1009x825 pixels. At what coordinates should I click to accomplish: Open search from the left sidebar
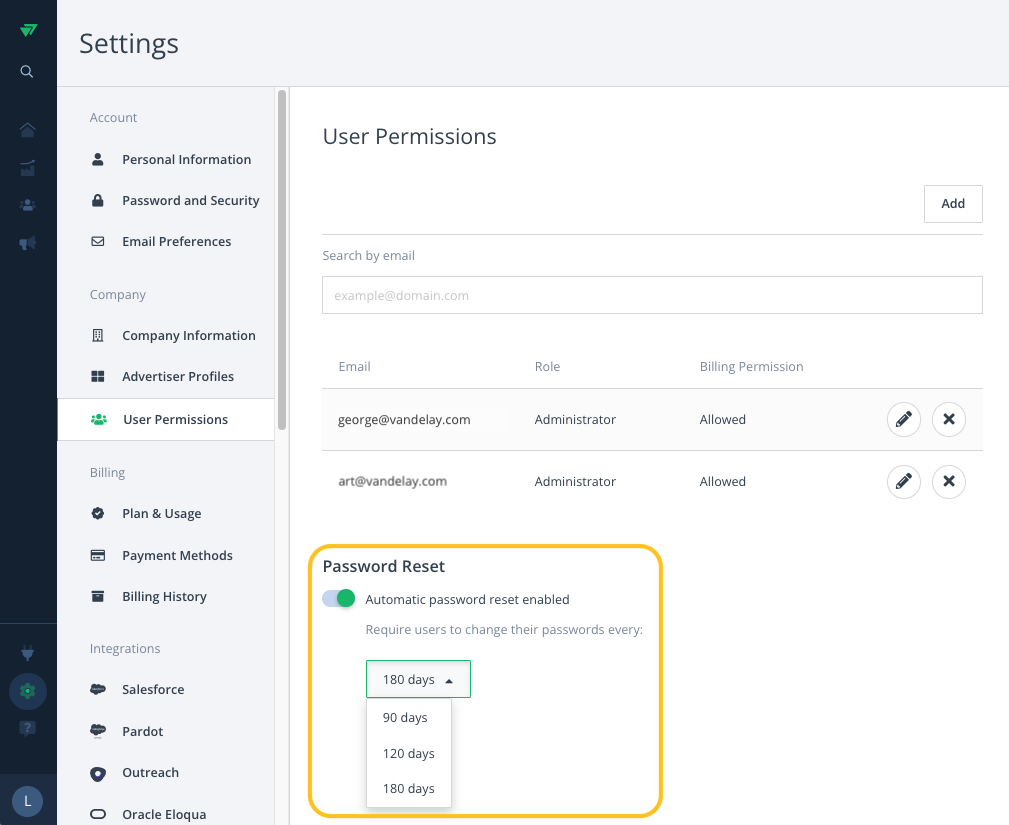click(26, 71)
